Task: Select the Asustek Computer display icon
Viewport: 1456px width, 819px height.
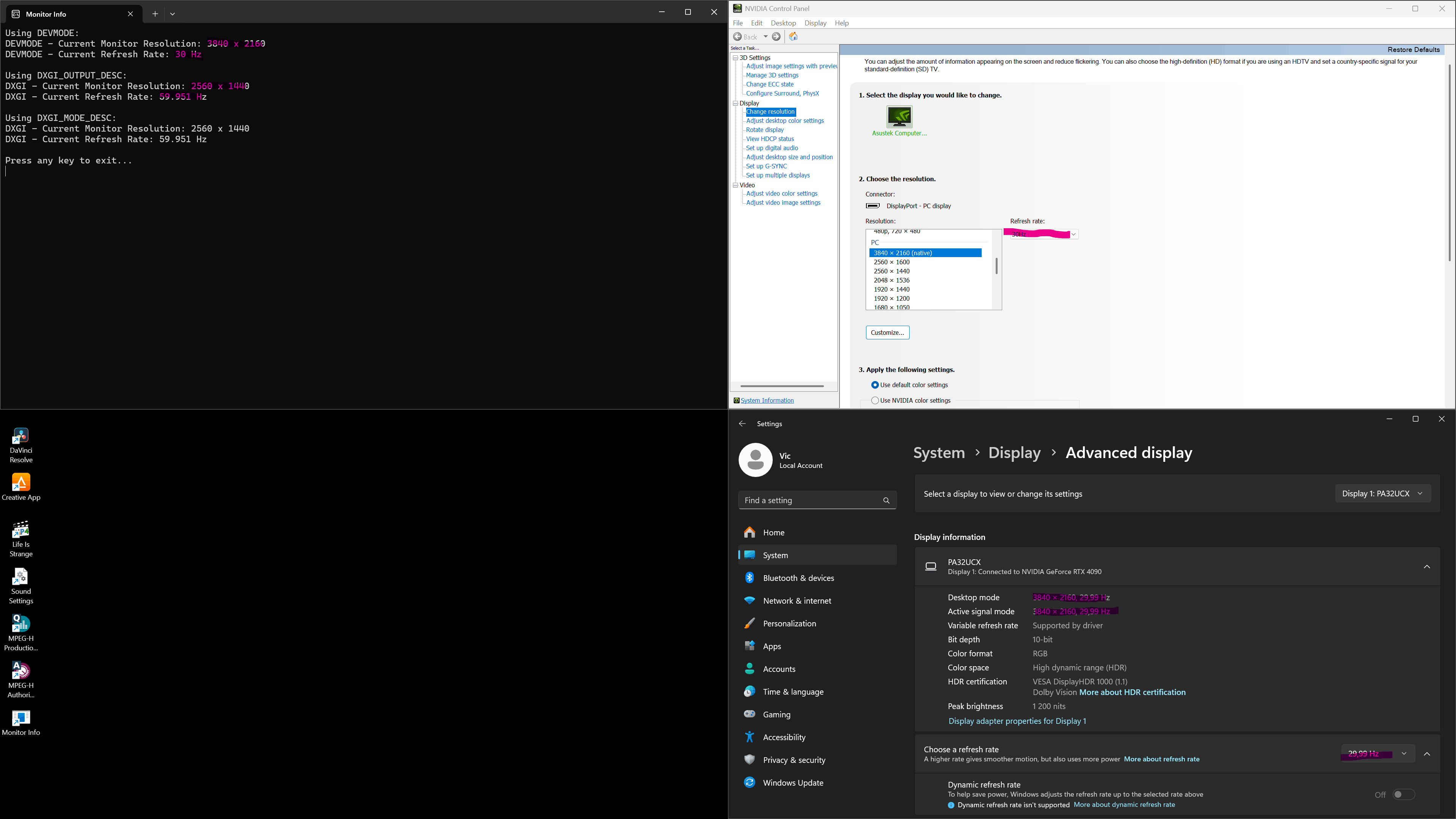Action: point(899,117)
